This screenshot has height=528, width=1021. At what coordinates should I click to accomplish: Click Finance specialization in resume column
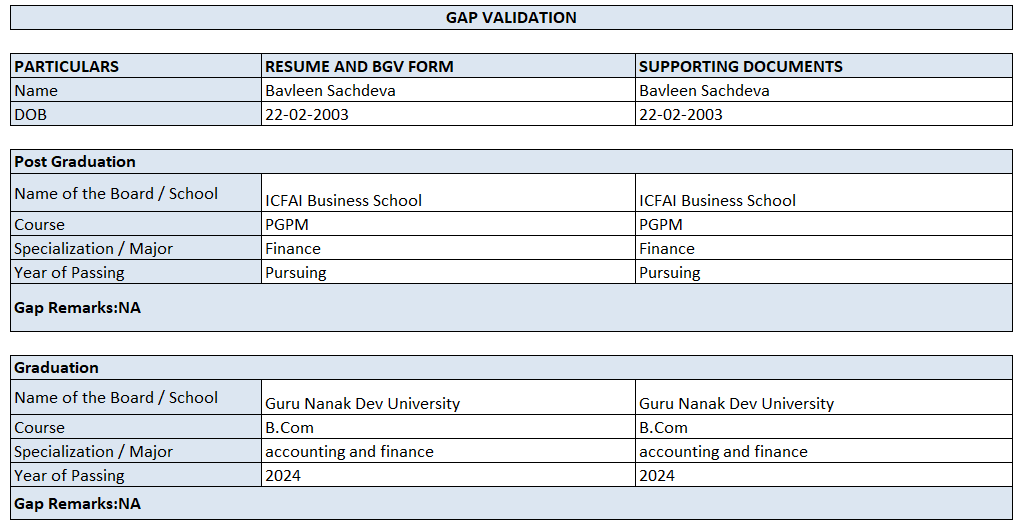(x=293, y=248)
